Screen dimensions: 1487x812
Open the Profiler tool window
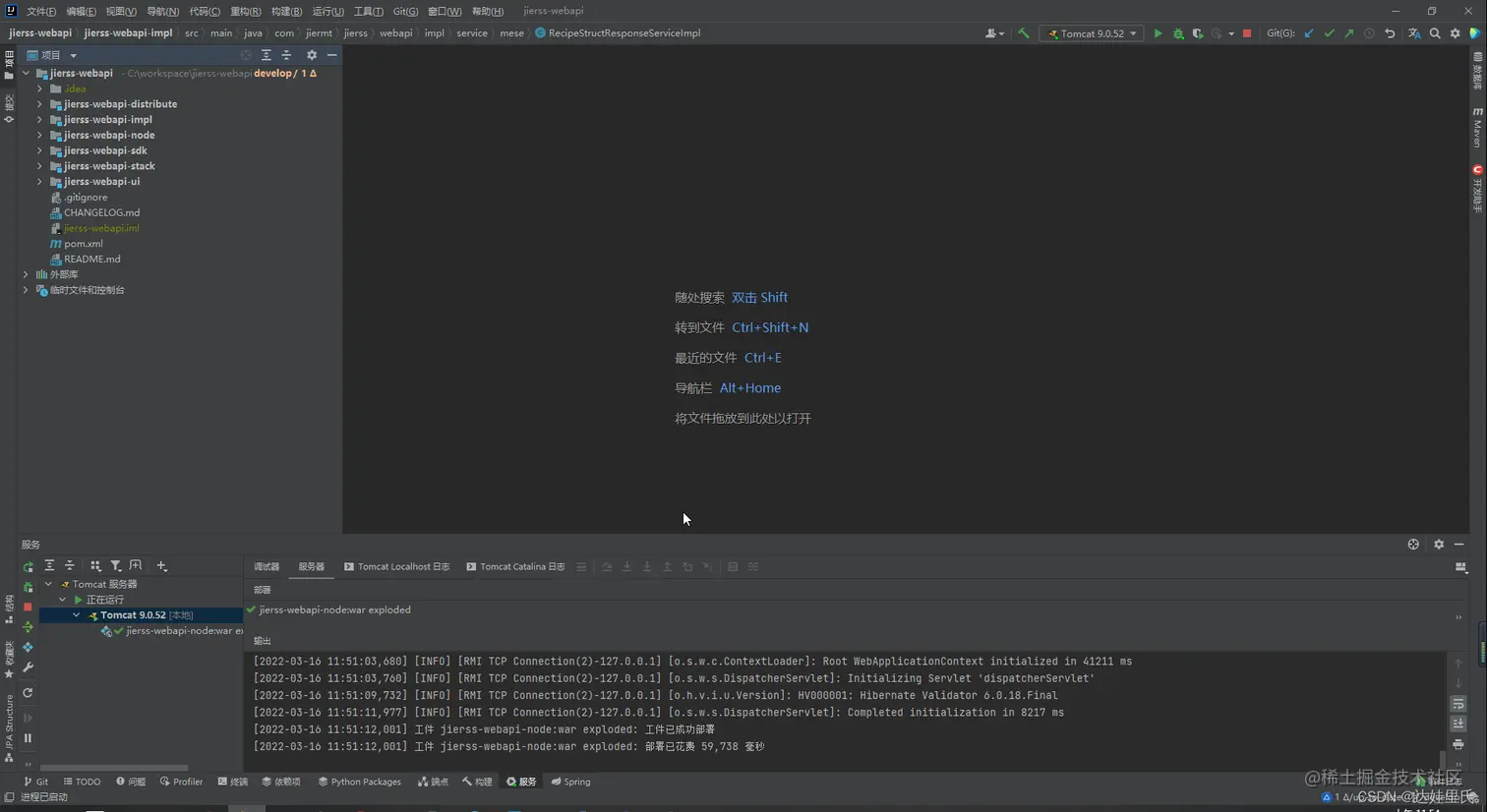pyautogui.click(x=181, y=783)
